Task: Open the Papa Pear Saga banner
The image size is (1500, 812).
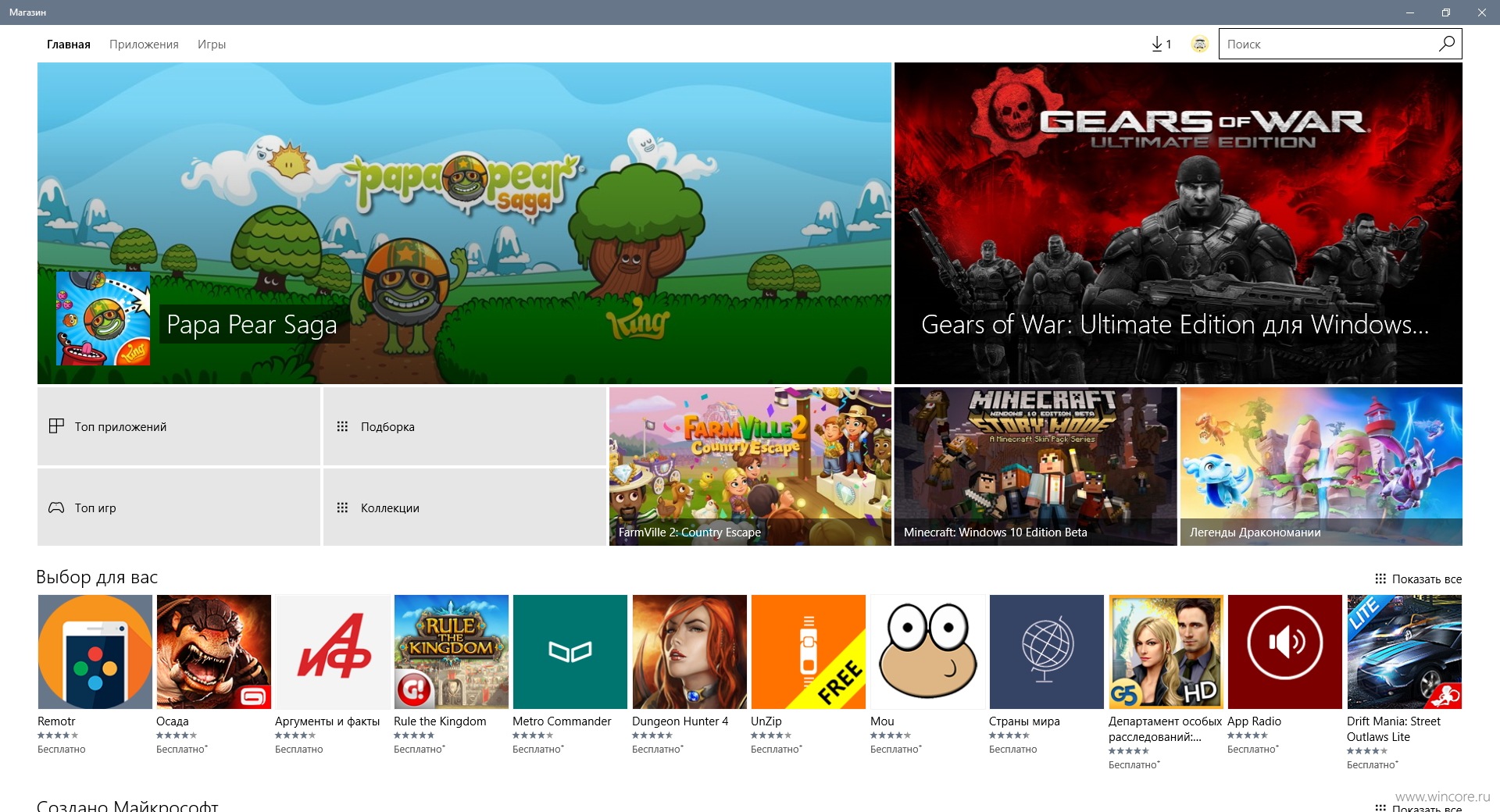Action: pyautogui.click(x=464, y=223)
